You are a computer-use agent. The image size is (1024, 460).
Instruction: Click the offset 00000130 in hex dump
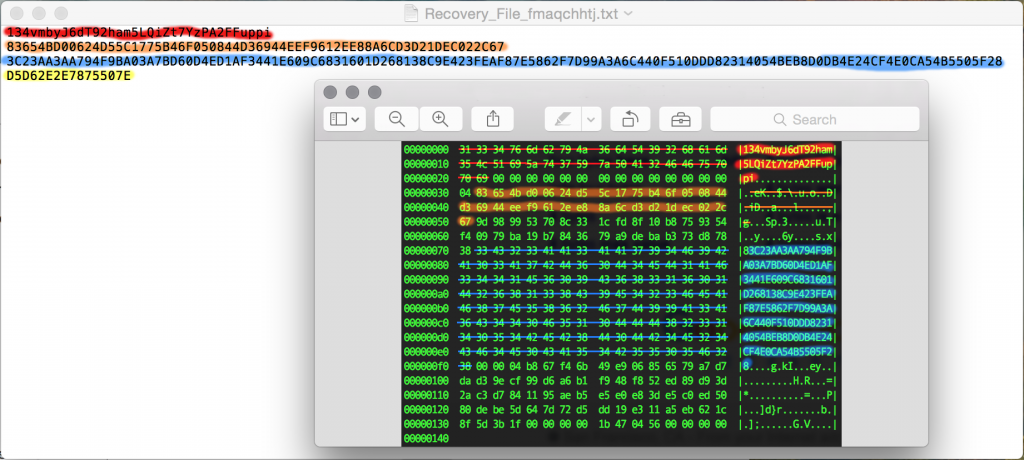click(x=426, y=425)
